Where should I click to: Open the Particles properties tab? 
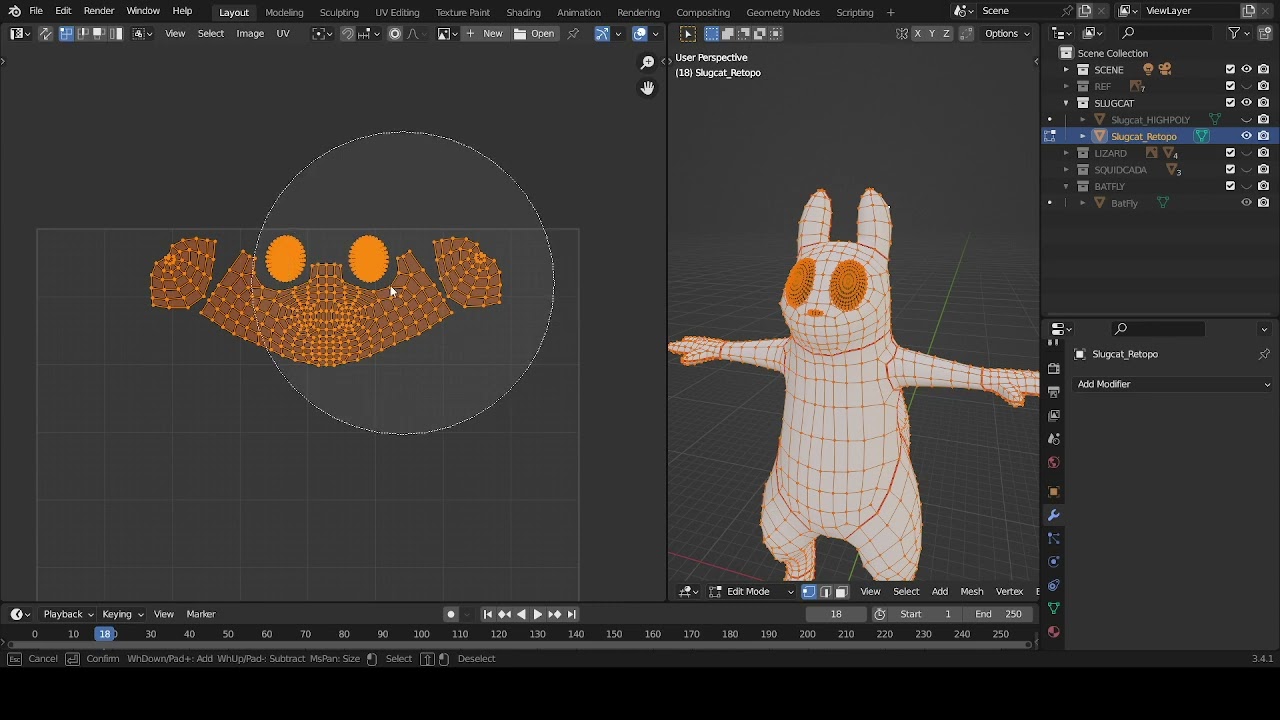tap(1053, 538)
